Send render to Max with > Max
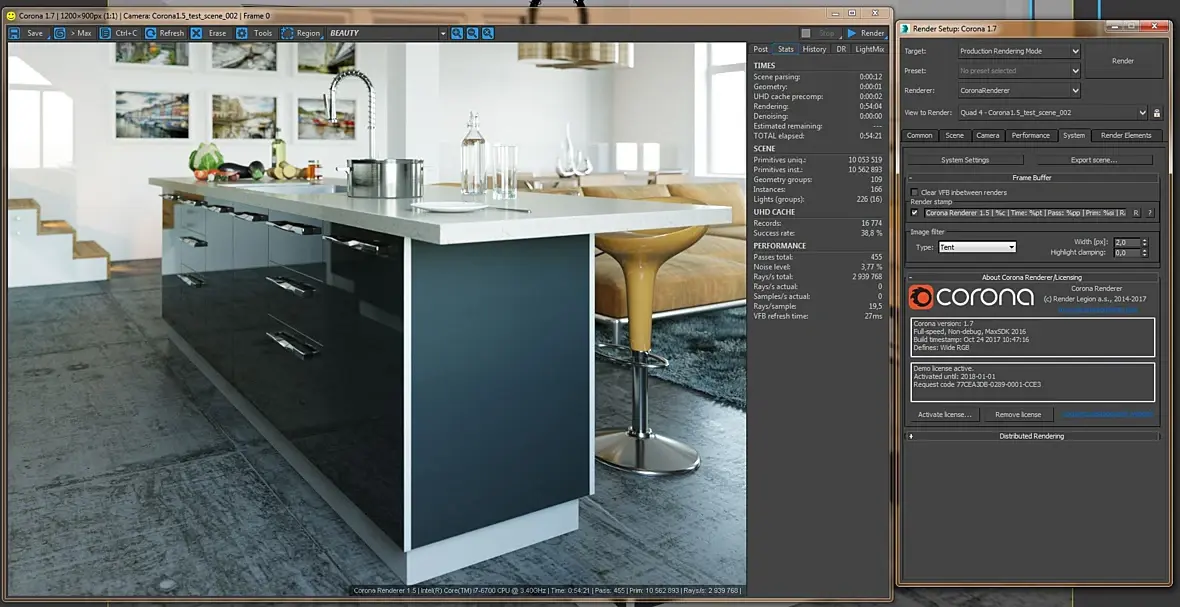 60,33
